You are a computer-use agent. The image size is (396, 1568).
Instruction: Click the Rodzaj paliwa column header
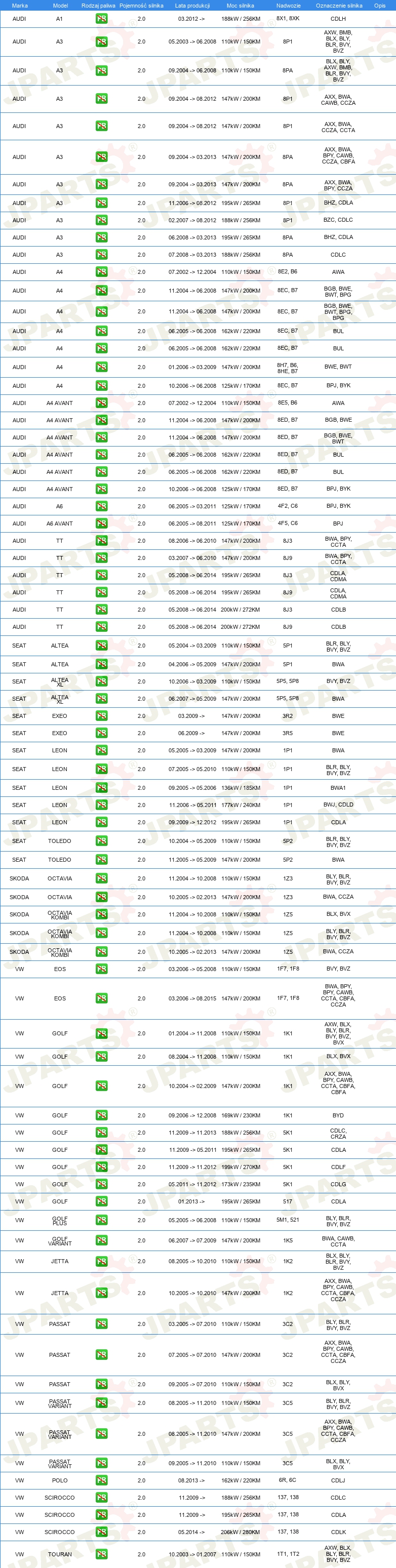point(98,6)
